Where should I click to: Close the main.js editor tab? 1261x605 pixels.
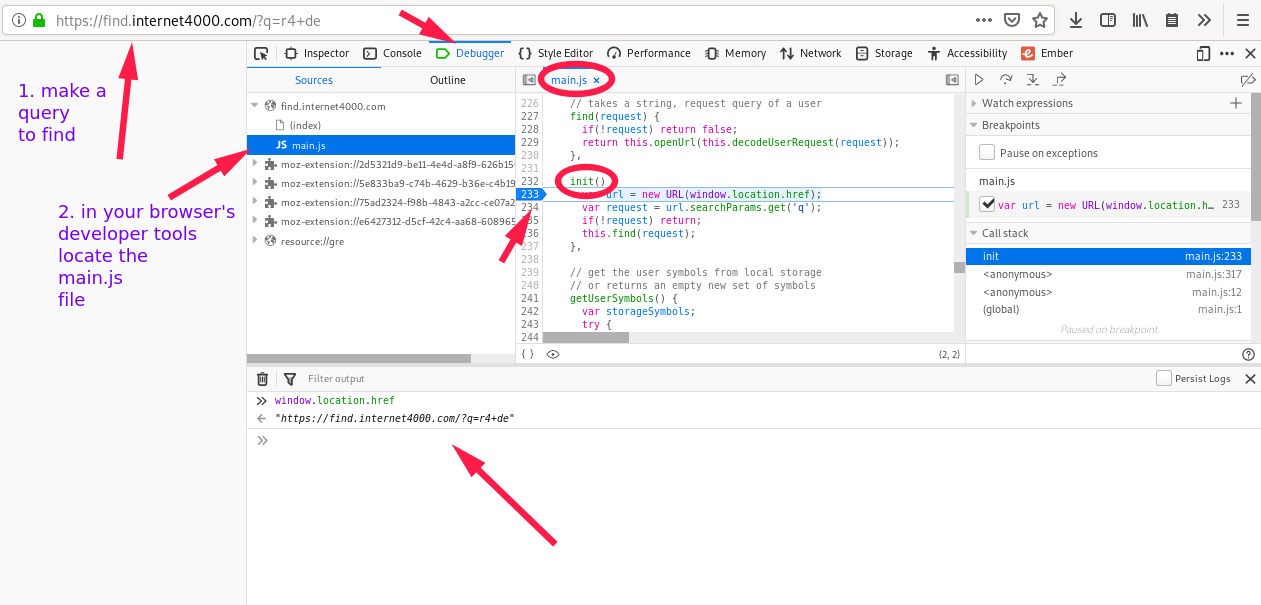[x=596, y=80]
